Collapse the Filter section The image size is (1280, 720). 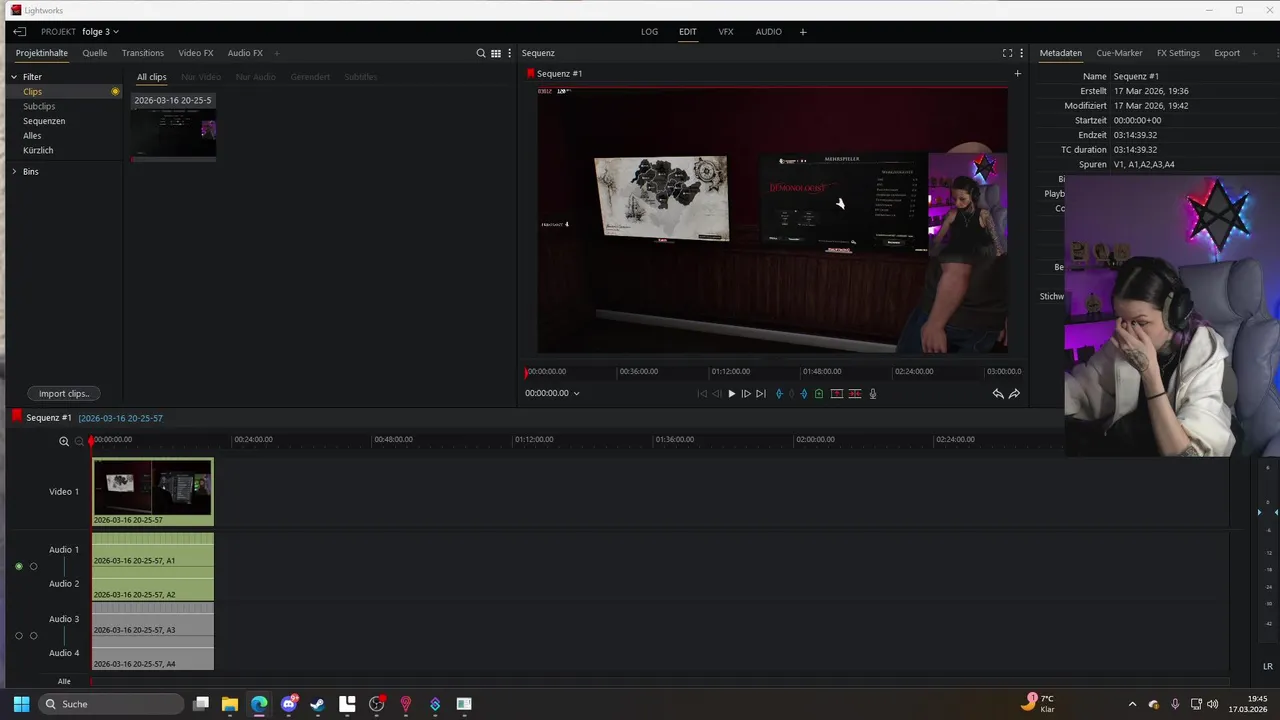[x=15, y=77]
